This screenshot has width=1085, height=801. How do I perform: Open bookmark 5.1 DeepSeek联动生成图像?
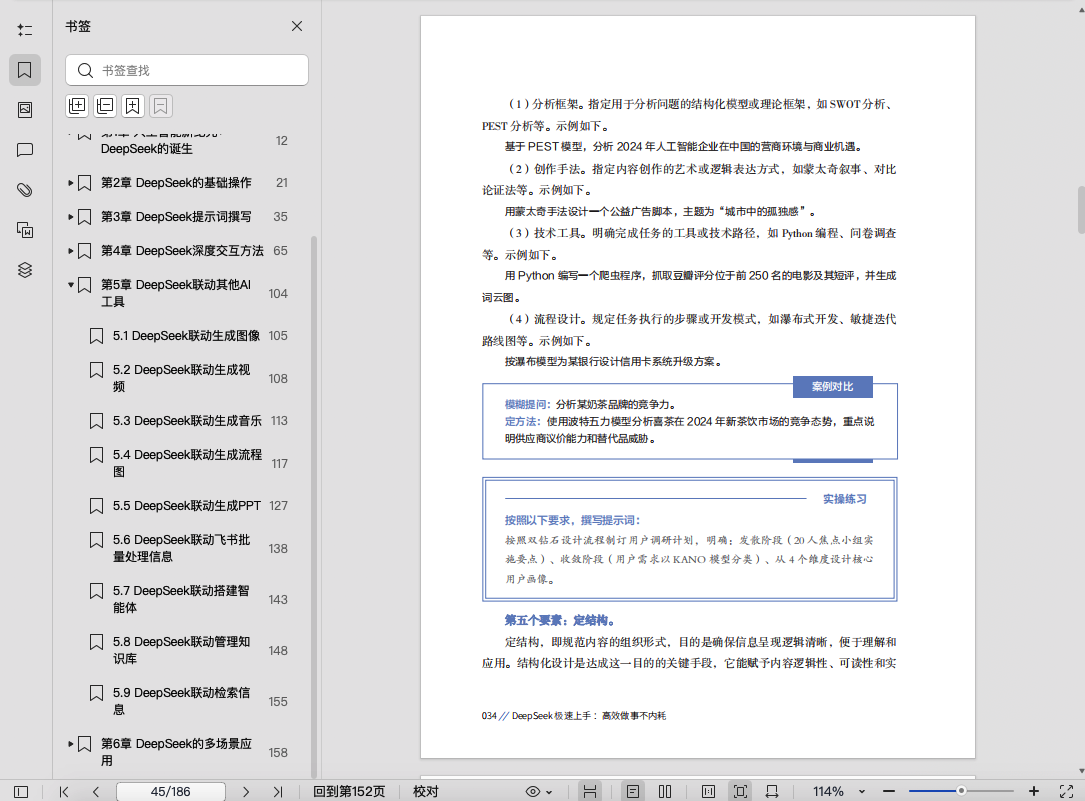(186, 335)
